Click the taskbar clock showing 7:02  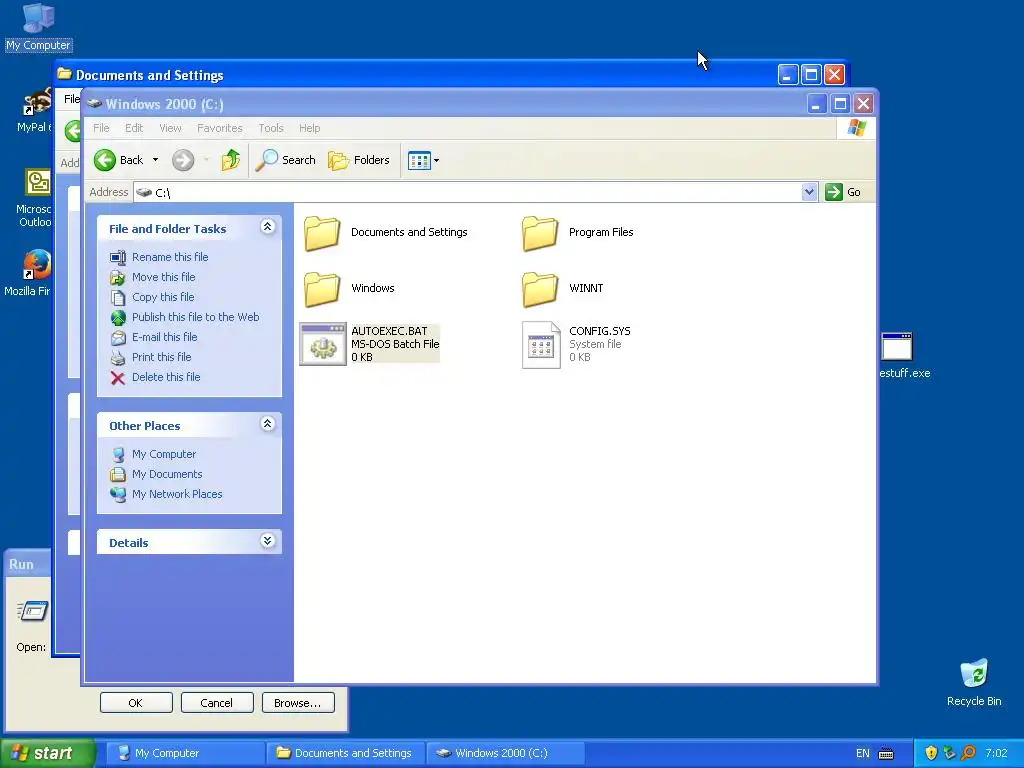coord(997,754)
